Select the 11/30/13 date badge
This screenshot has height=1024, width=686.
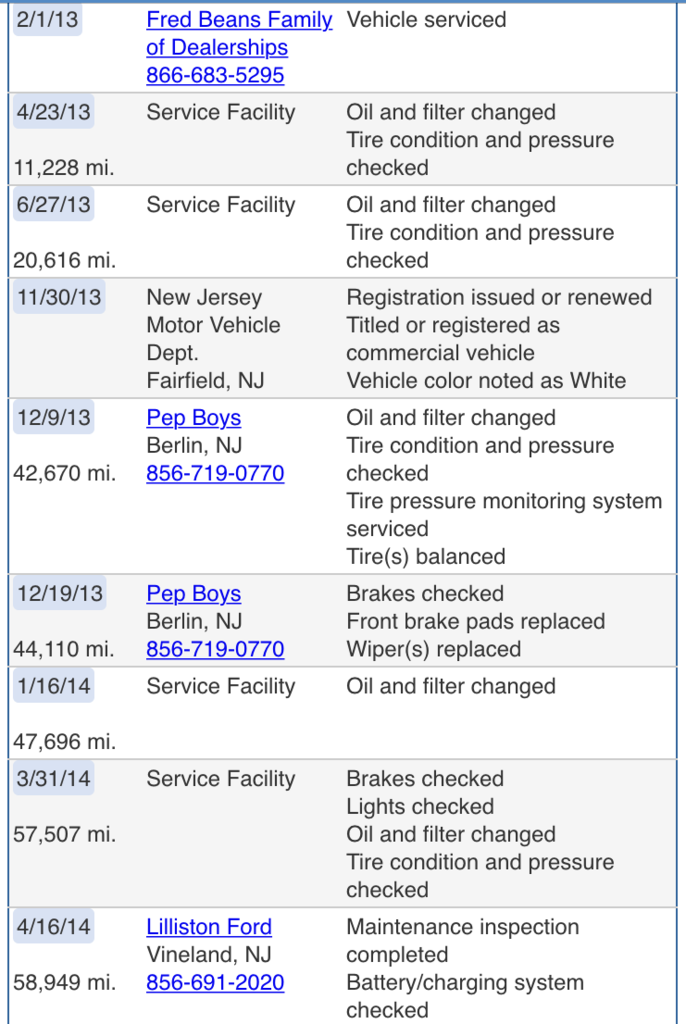(59, 297)
